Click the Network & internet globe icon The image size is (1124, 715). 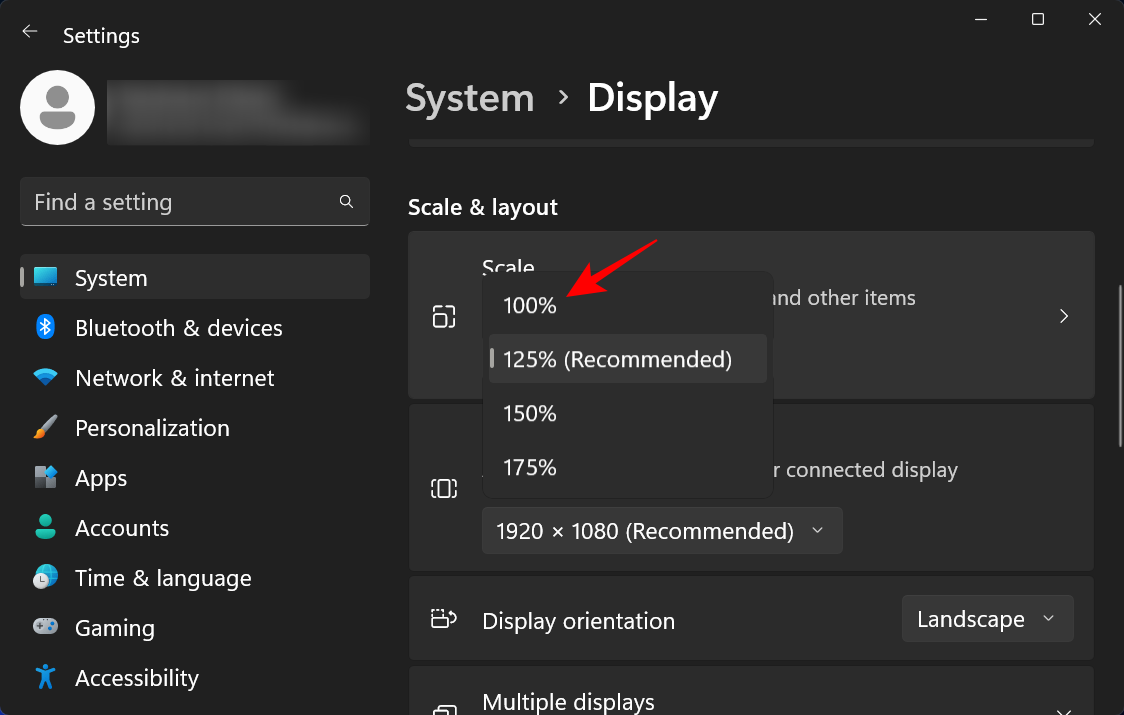point(45,378)
